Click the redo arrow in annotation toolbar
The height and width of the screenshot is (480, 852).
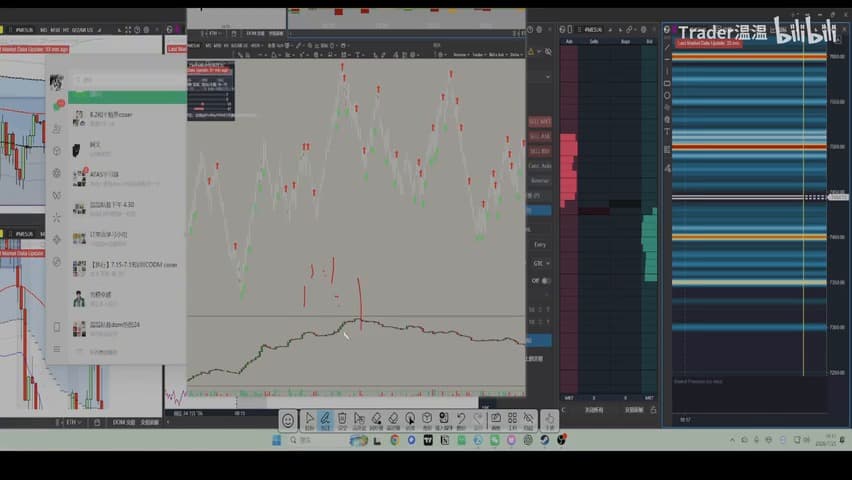(478, 420)
